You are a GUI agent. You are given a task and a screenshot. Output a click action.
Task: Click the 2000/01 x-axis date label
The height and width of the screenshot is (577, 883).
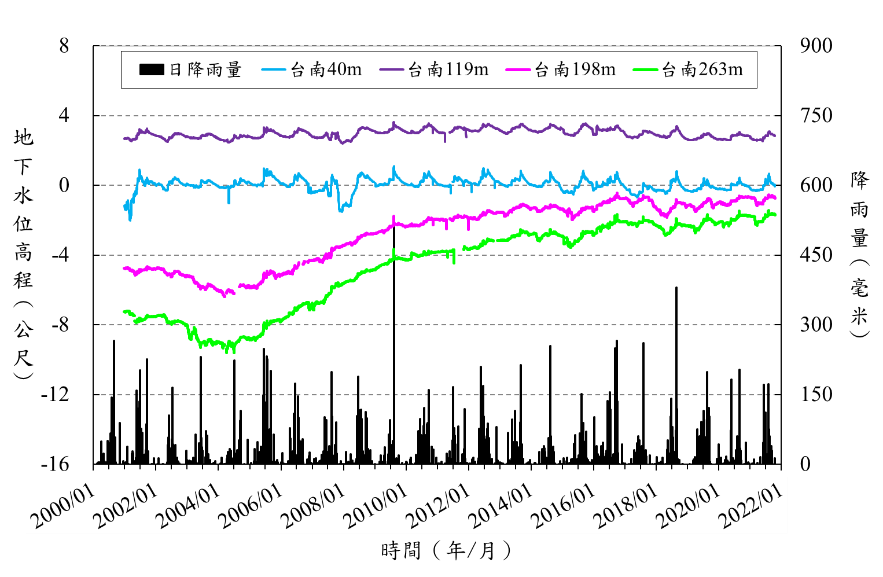(62, 504)
